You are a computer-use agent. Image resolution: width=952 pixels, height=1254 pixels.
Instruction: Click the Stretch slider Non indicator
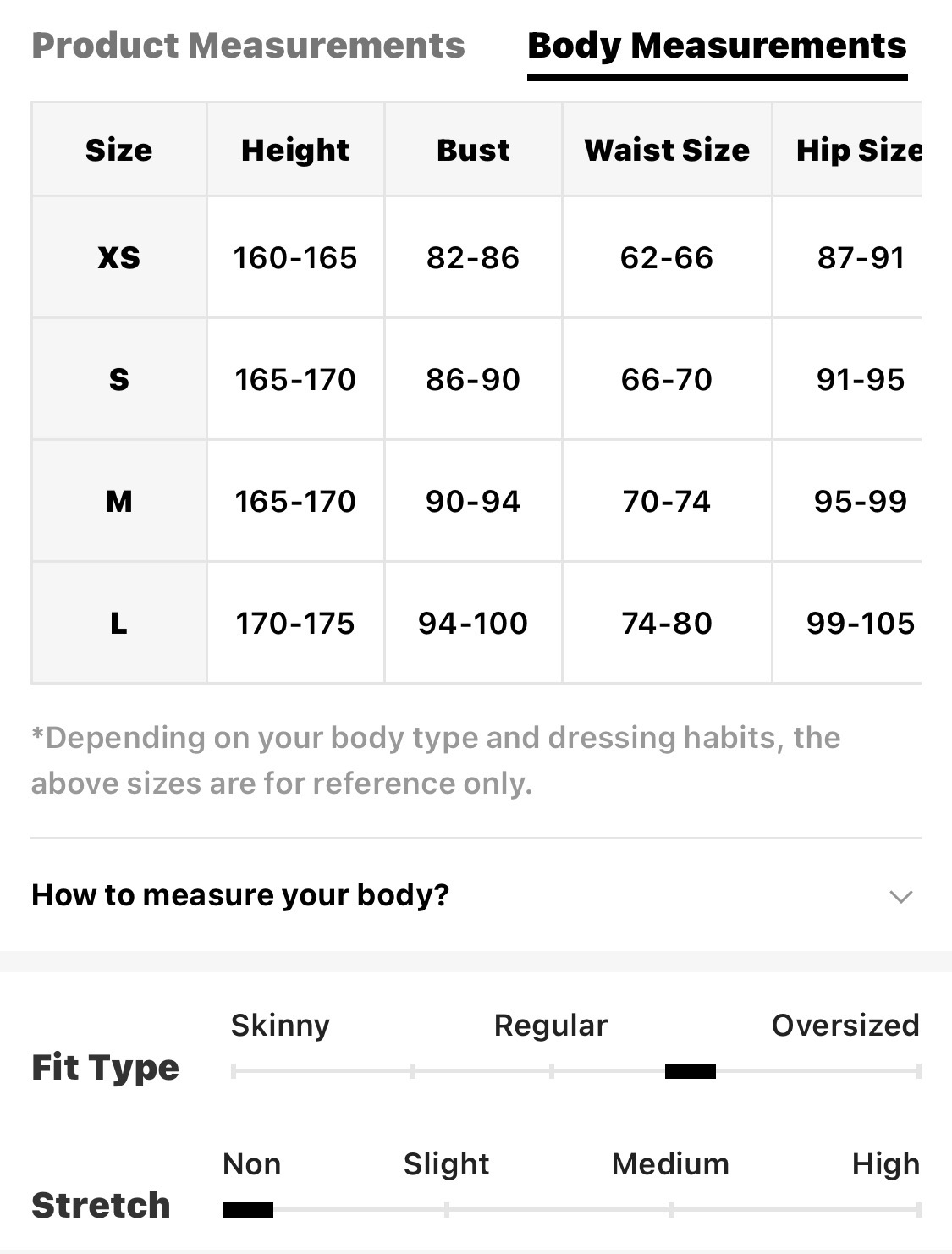[x=248, y=1210]
